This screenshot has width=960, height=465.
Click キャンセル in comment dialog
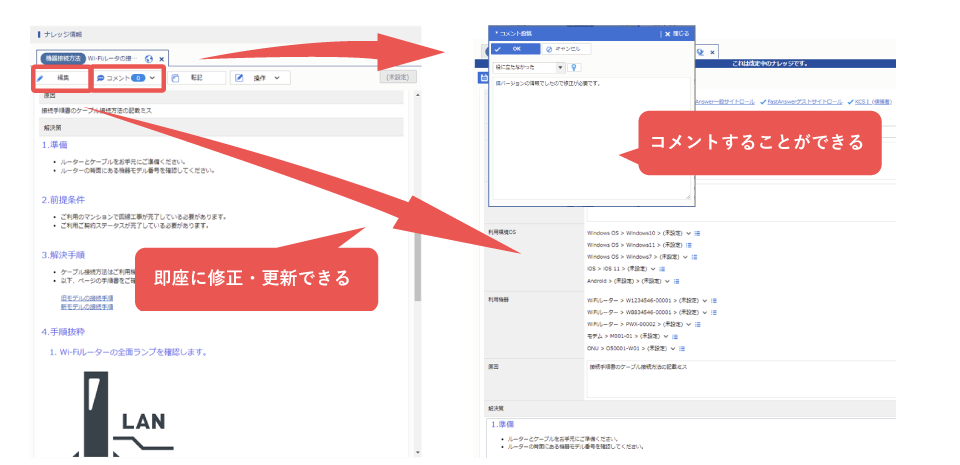(567, 48)
